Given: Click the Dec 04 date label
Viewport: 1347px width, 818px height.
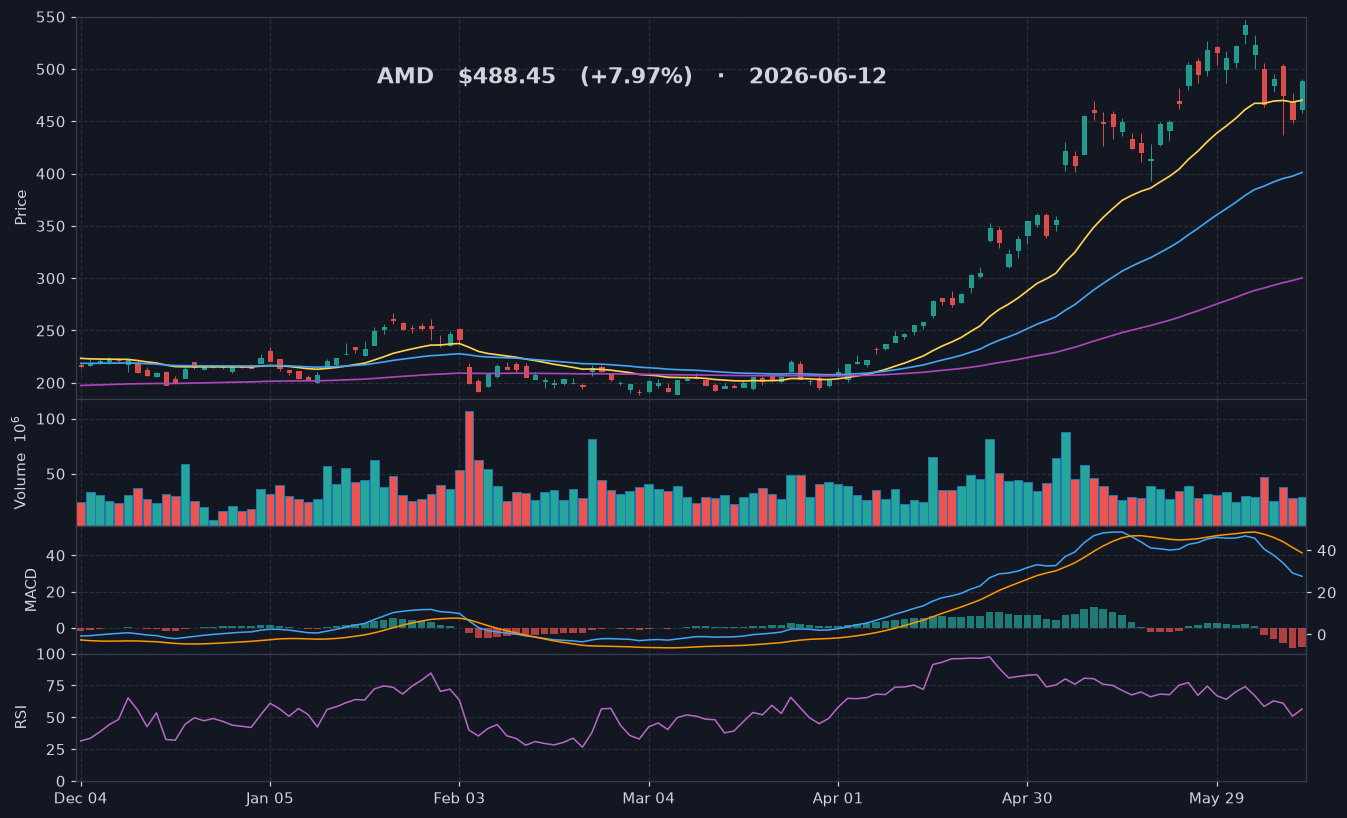Looking at the screenshot, I should [80, 799].
